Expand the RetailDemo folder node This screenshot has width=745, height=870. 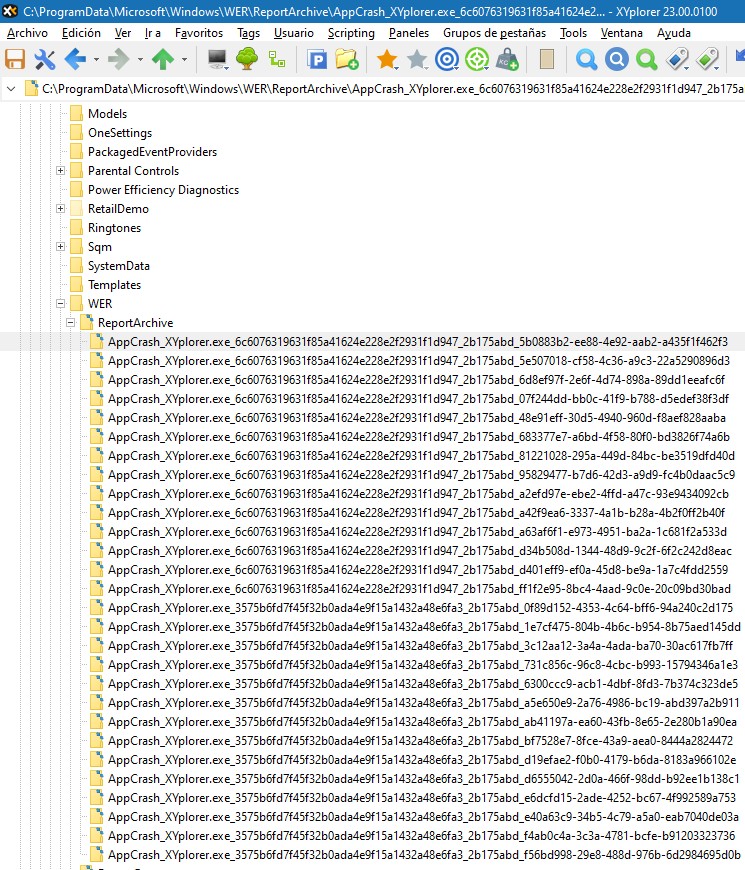coord(60,209)
